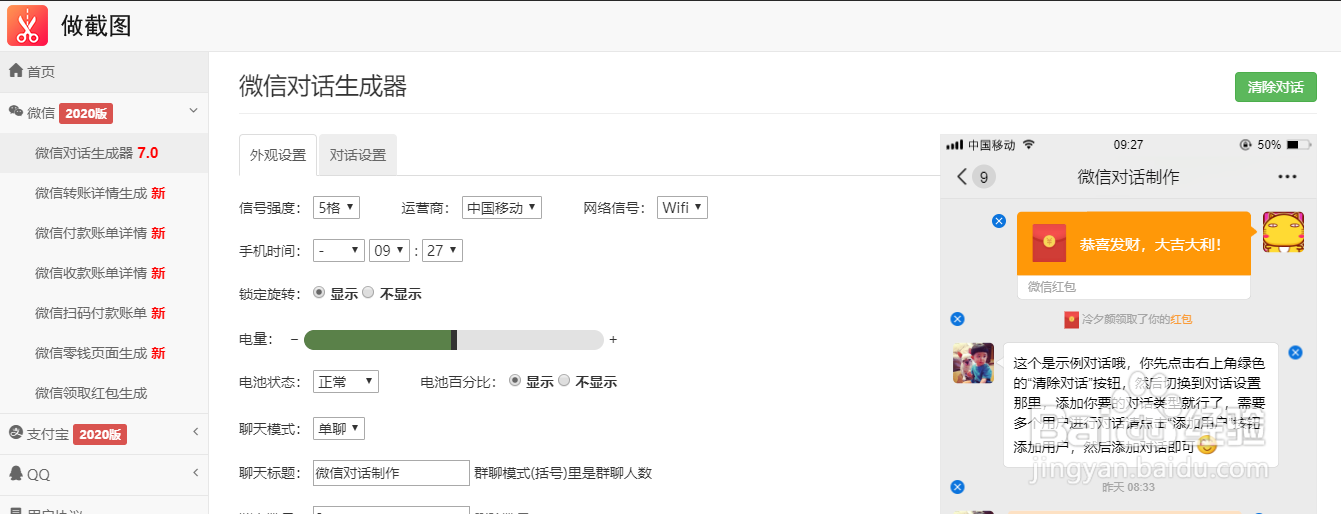The width and height of the screenshot is (1341, 514).
Task: Open 微信转账详情生成 in the sidebar
Action: (99, 193)
